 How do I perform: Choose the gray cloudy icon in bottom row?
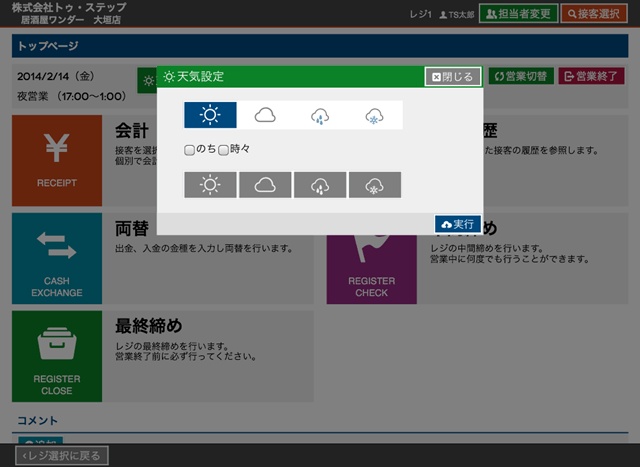(x=265, y=185)
